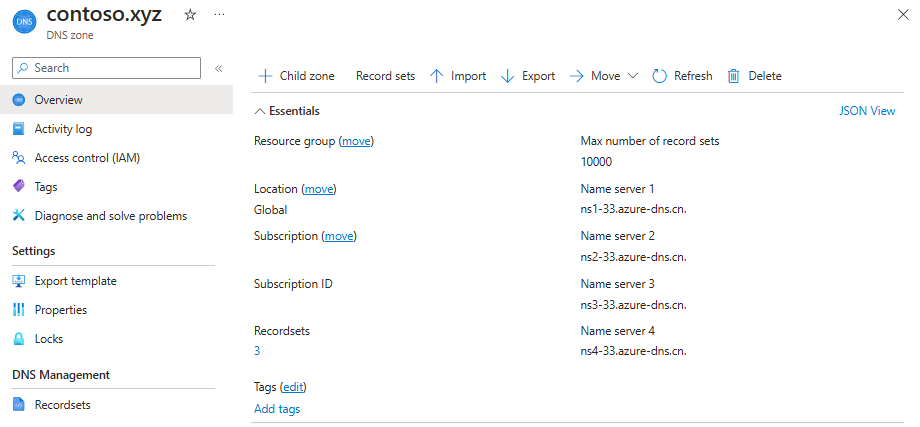Click the sidebar Search field
The height and width of the screenshot is (427, 920).
[x=107, y=68]
